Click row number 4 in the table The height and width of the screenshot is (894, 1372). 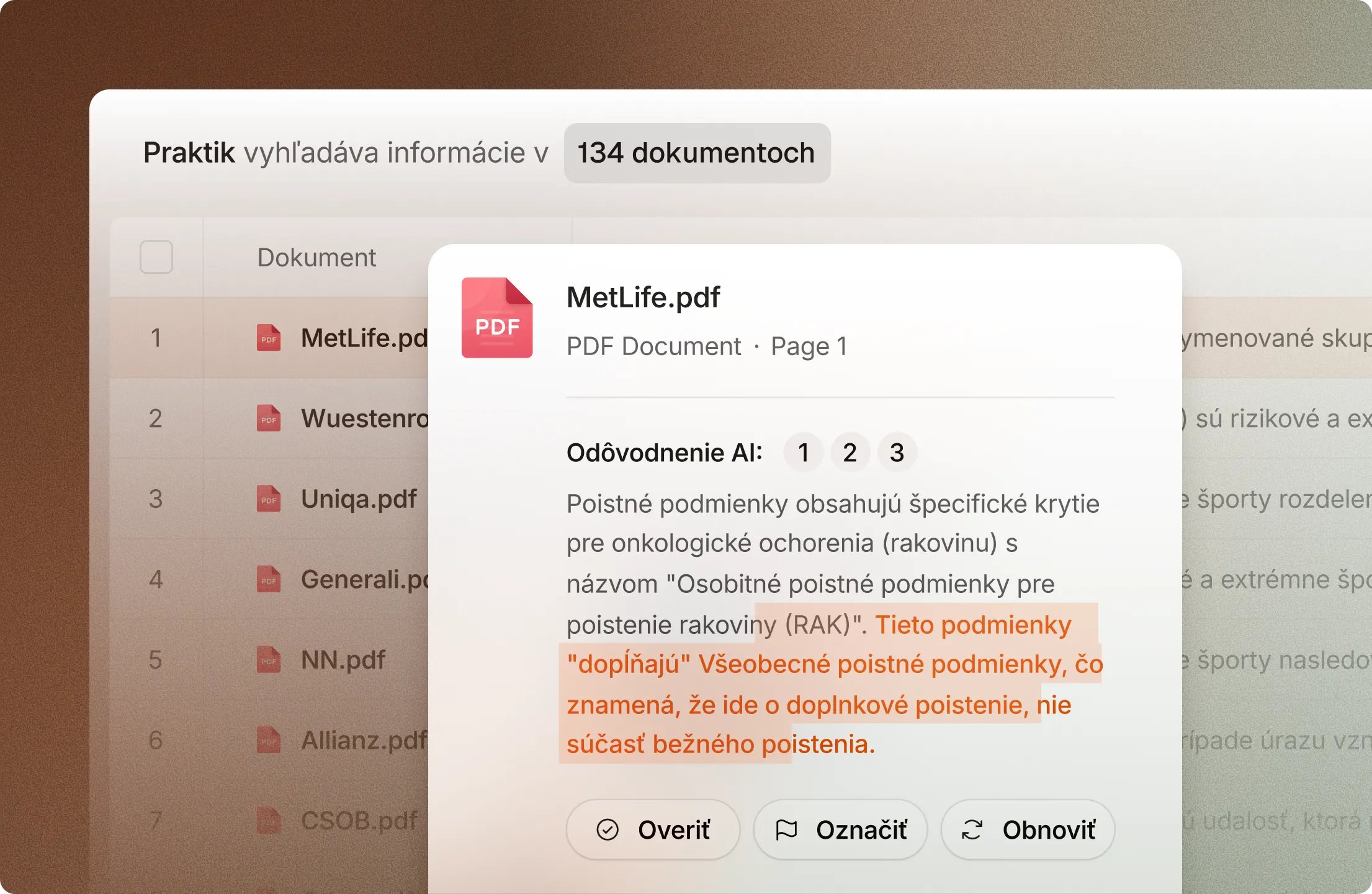156,579
